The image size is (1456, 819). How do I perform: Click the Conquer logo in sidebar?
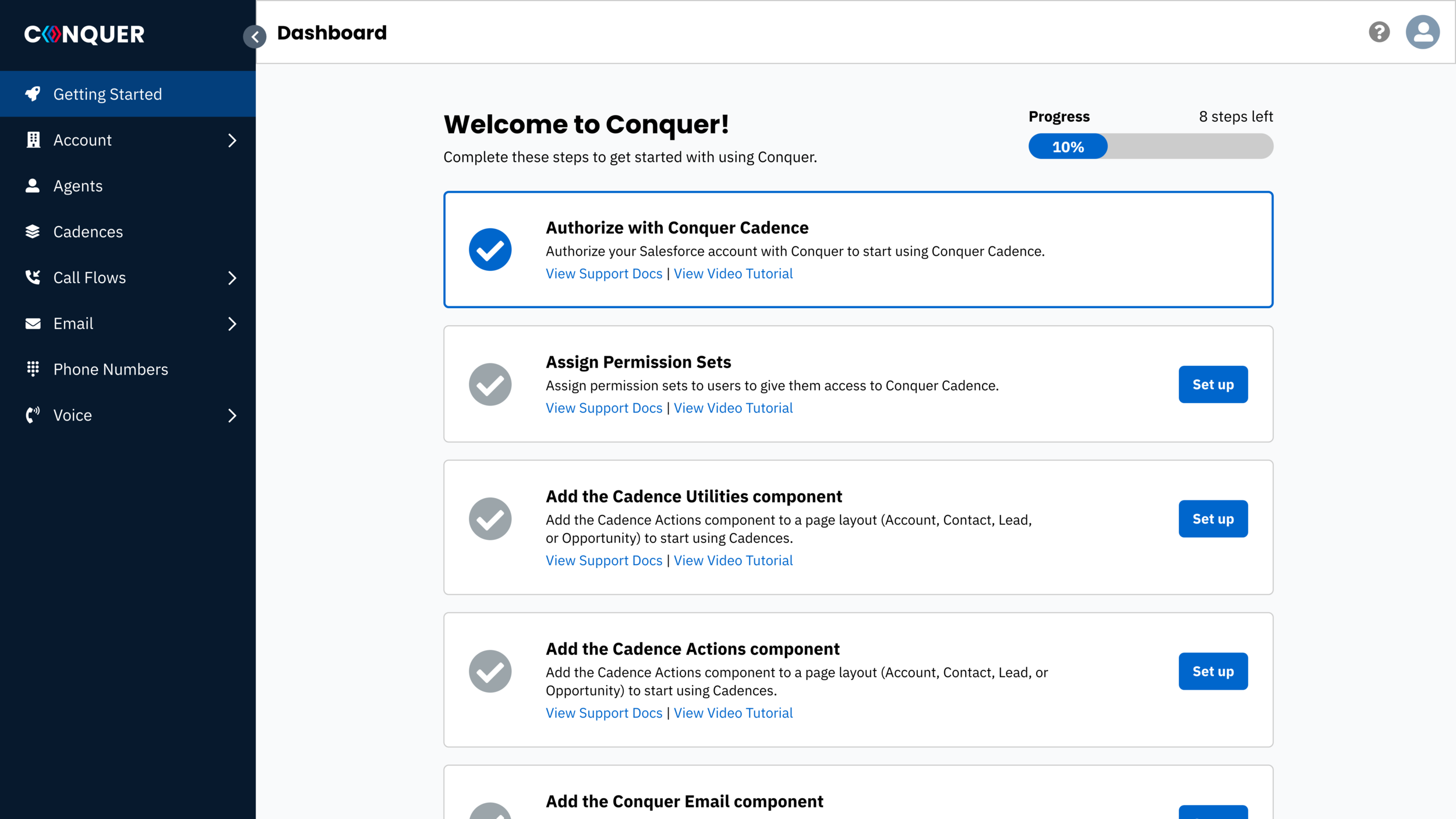[x=84, y=34]
